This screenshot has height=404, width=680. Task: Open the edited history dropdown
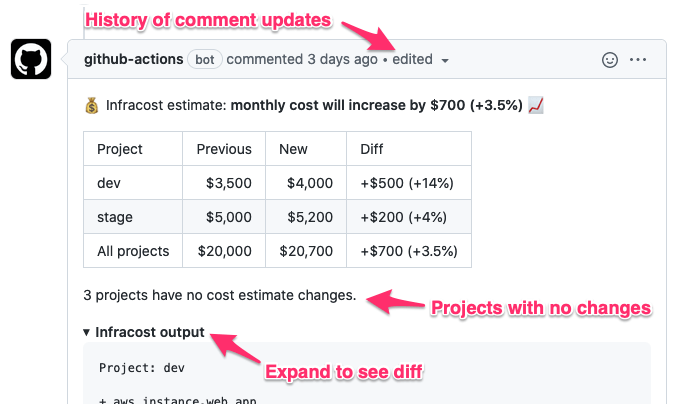click(x=420, y=60)
